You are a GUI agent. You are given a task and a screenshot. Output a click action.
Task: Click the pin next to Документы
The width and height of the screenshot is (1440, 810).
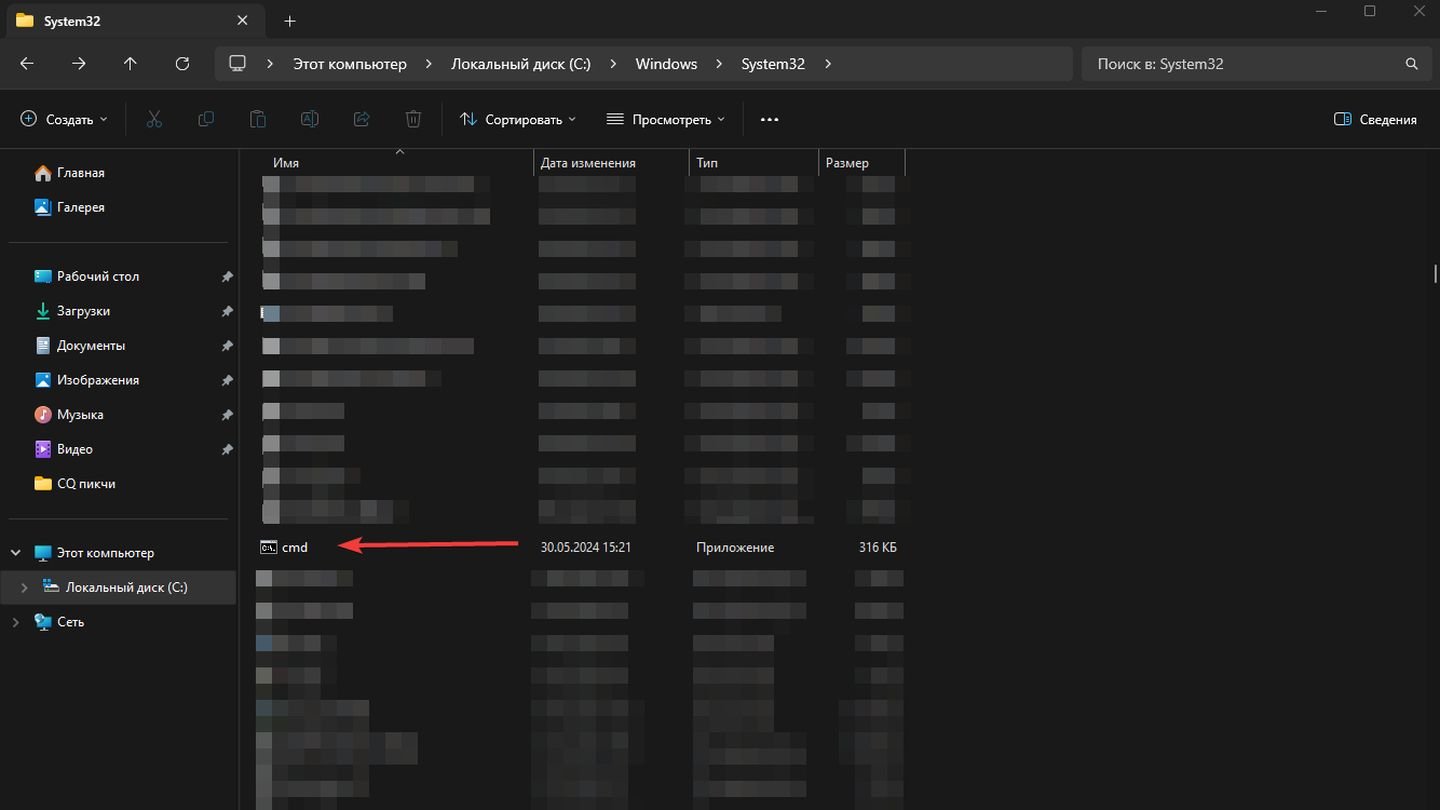click(227, 346)
